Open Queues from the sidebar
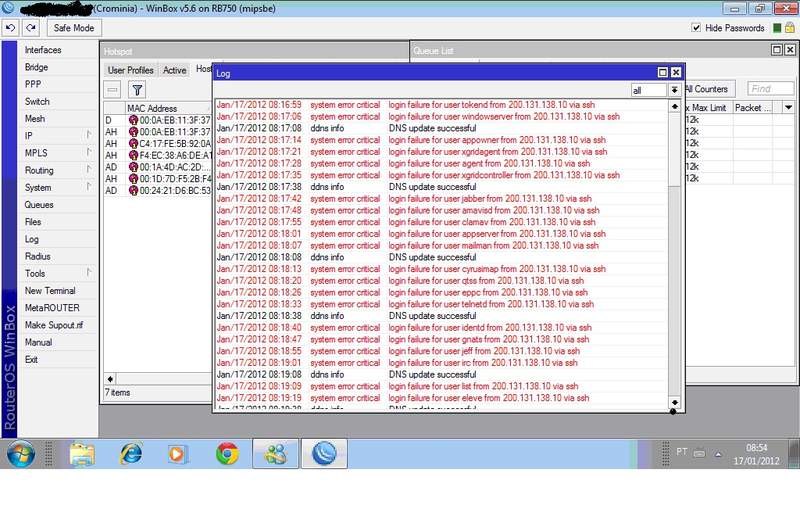 [39, 205]
